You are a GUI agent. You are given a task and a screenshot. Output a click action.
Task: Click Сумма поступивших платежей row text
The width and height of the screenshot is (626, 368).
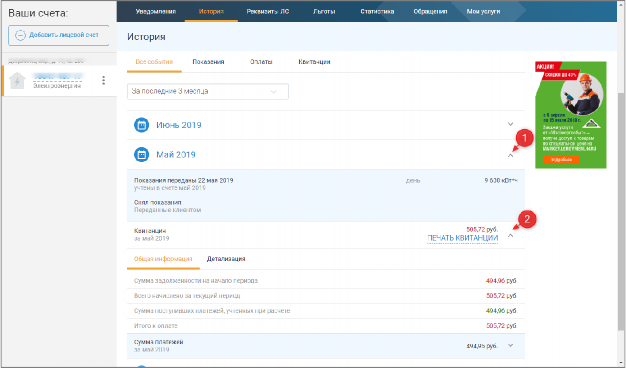tap(212, 311)
